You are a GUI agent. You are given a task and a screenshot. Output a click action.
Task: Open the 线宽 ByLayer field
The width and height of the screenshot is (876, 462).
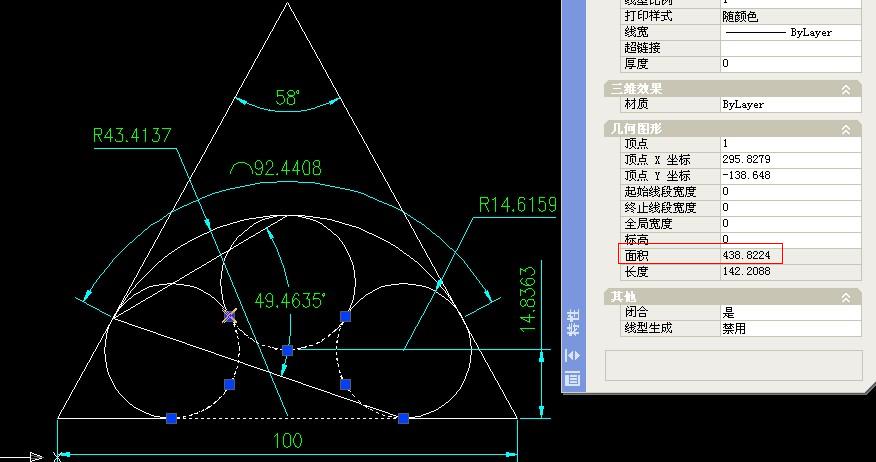791,32
